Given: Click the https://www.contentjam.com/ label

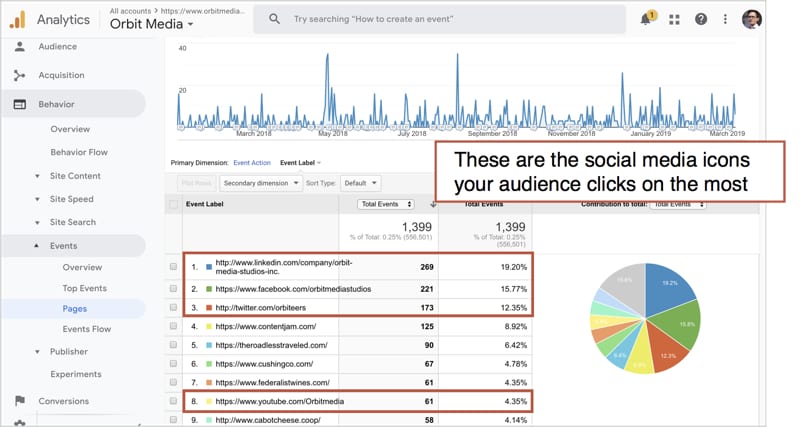Looking at the screenshot, I should pyautogui.click(x=266, y=326).
